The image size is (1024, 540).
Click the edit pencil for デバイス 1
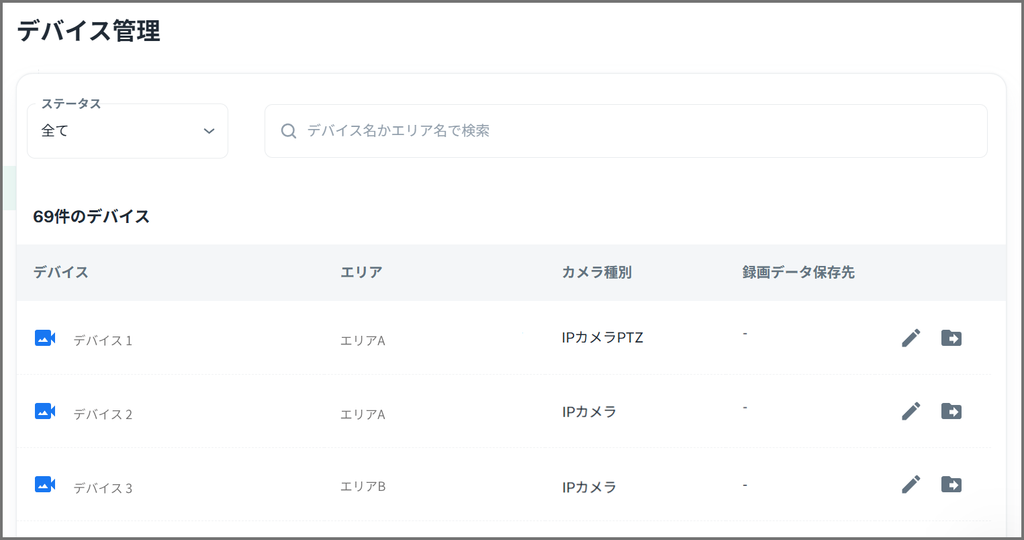click(x=910, y=338)
